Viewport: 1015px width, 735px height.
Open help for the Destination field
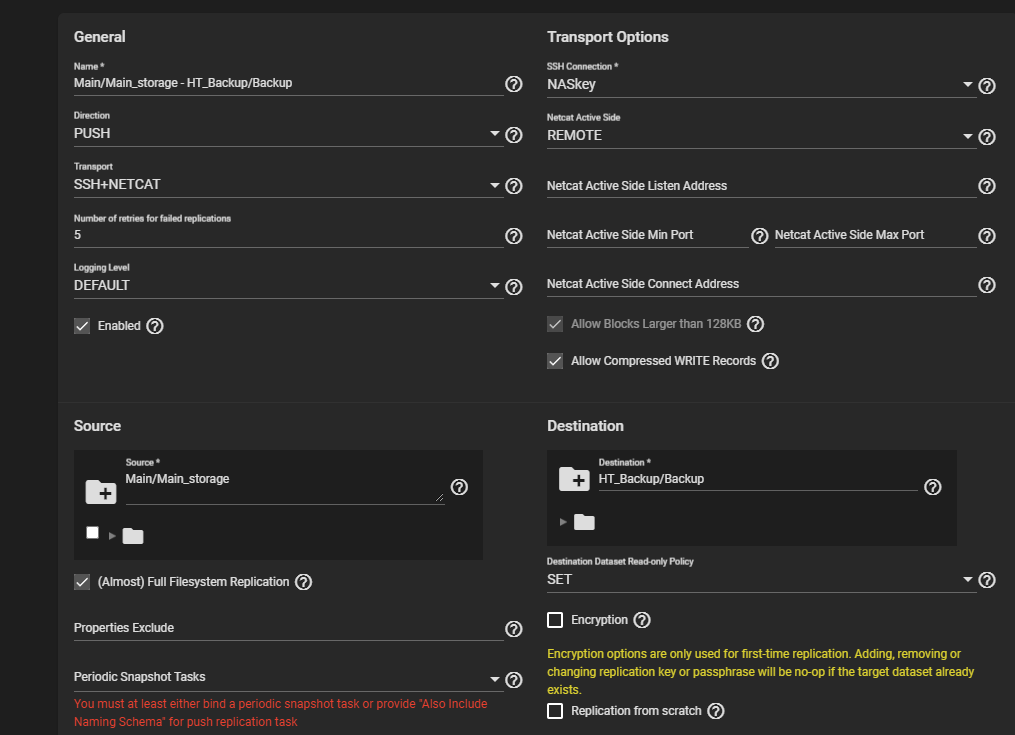(x=932, y=487)
